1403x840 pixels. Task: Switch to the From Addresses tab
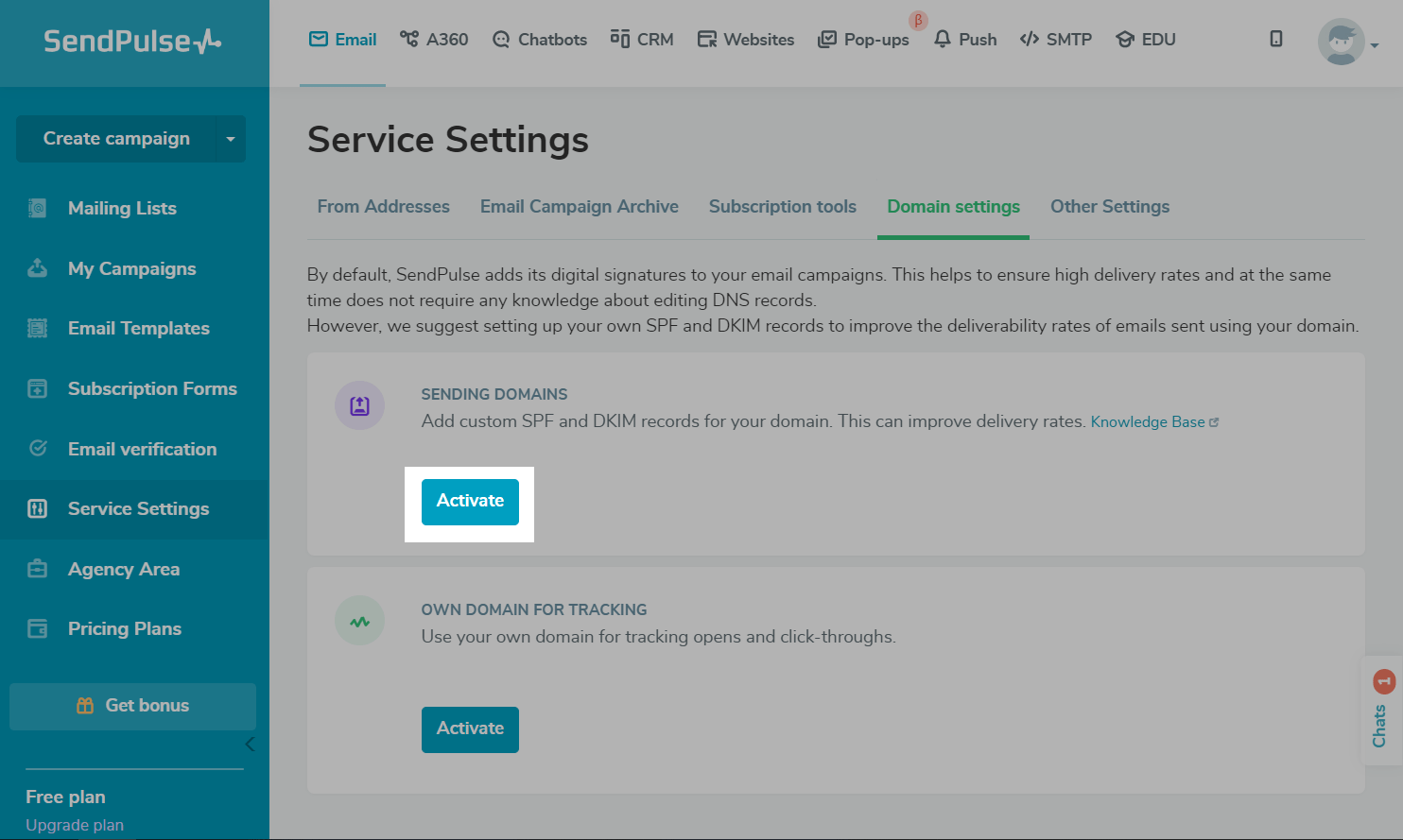point(383,206)
